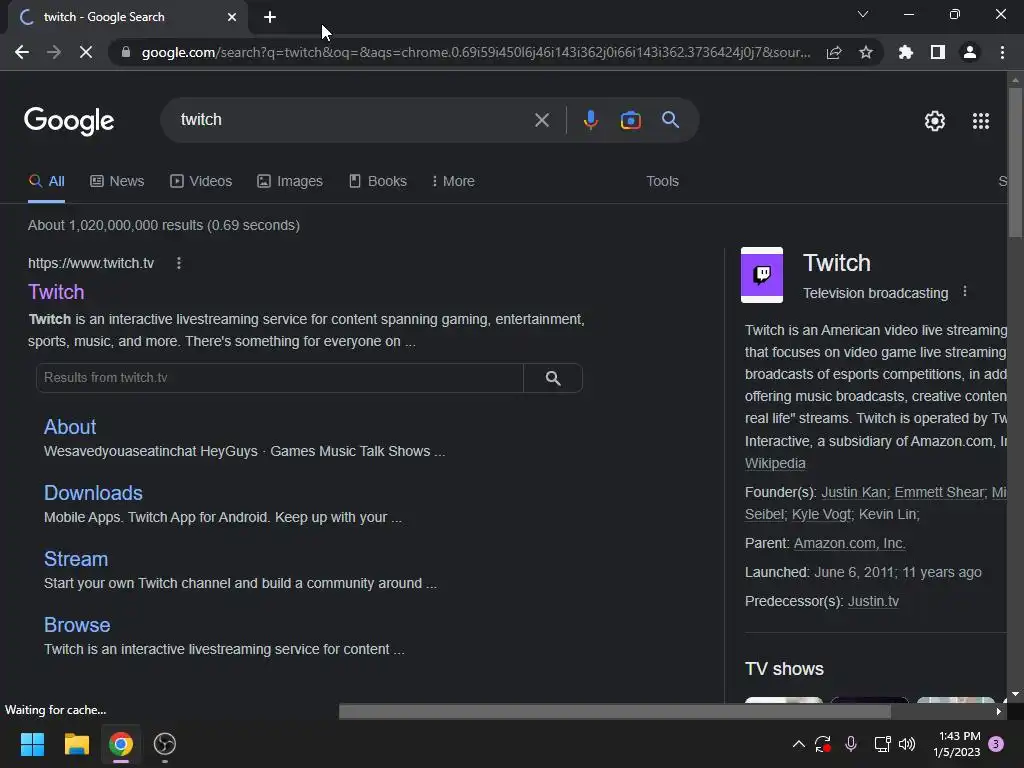Open the Justin.tv predecessor link
1024x768 pixels.
tap(873, 601)
